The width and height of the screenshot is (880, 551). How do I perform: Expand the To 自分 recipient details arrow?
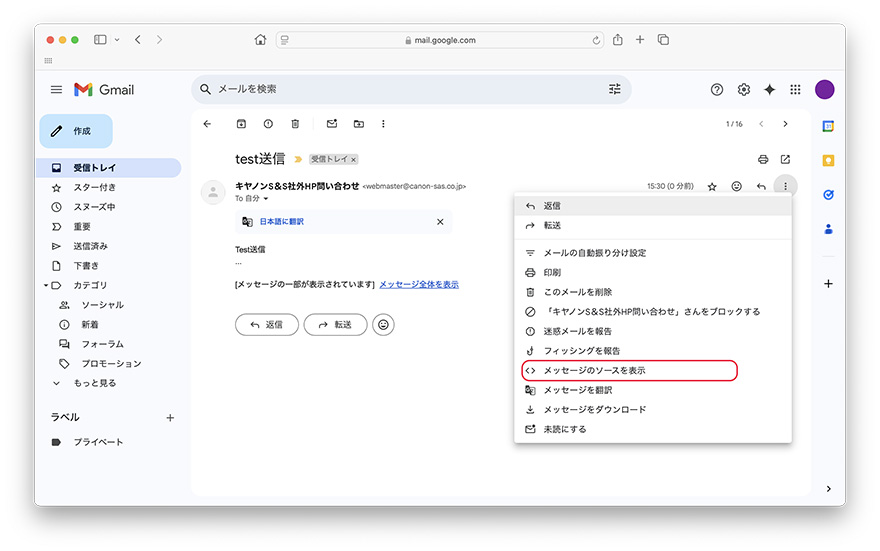tap(267, 199)
